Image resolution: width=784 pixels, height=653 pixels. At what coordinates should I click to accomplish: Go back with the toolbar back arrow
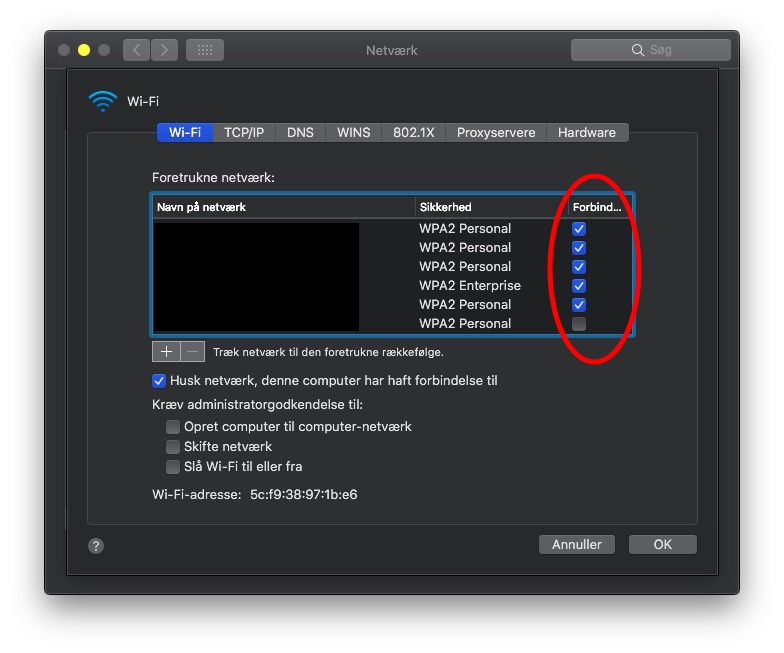click(x=136, y=50)
